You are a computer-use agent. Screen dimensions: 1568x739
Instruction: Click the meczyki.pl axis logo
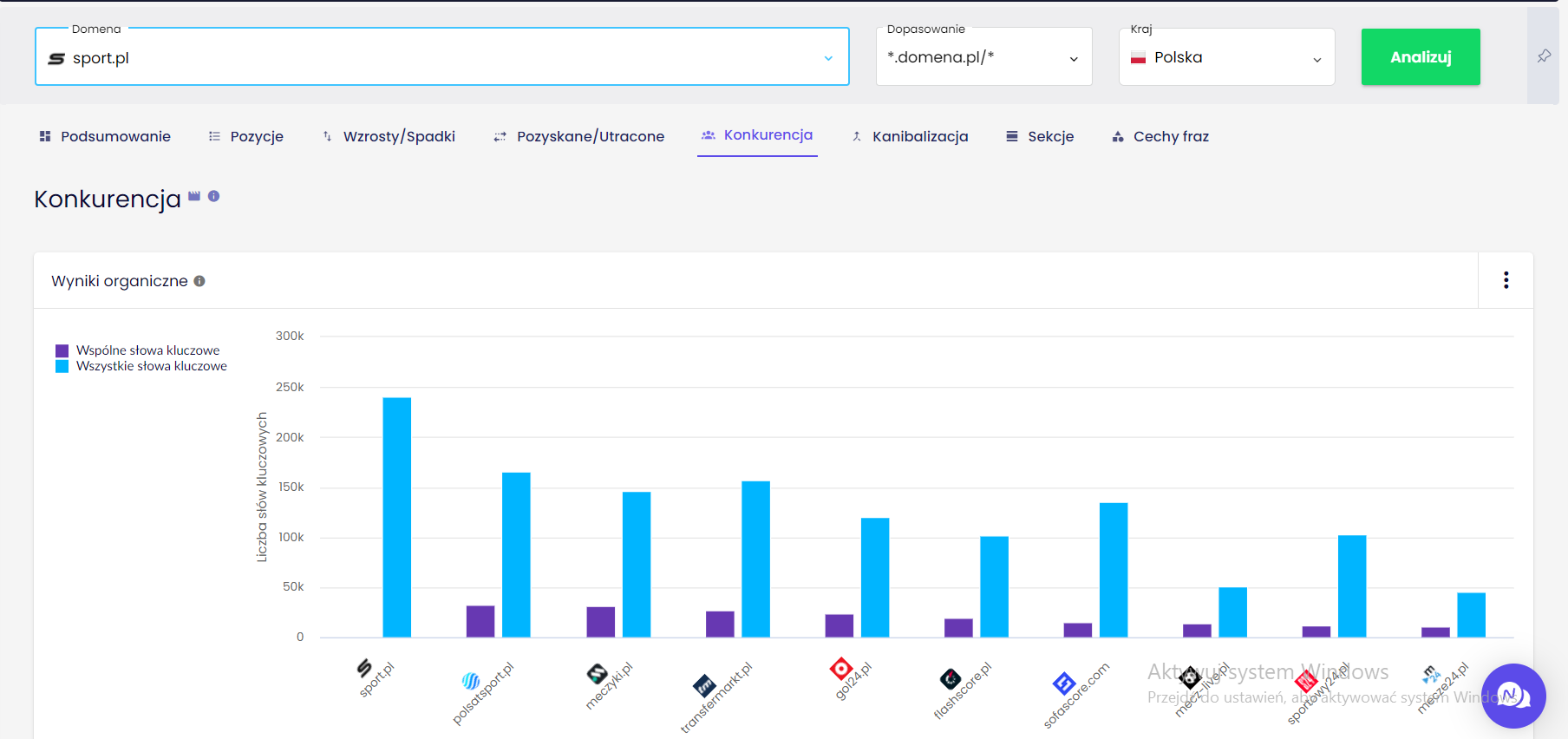pos(598,673)
